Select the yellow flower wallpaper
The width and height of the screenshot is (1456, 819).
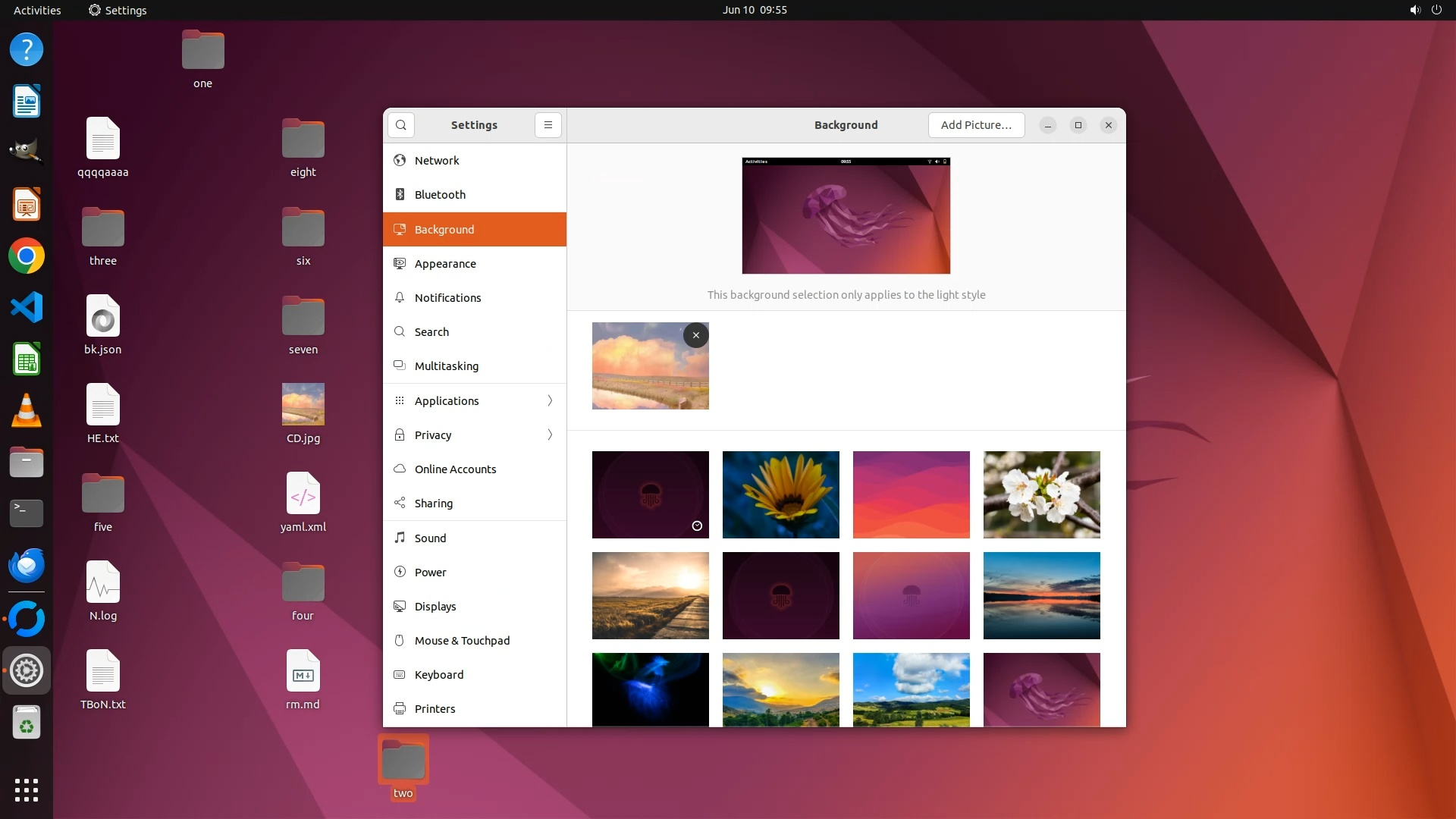780,494
